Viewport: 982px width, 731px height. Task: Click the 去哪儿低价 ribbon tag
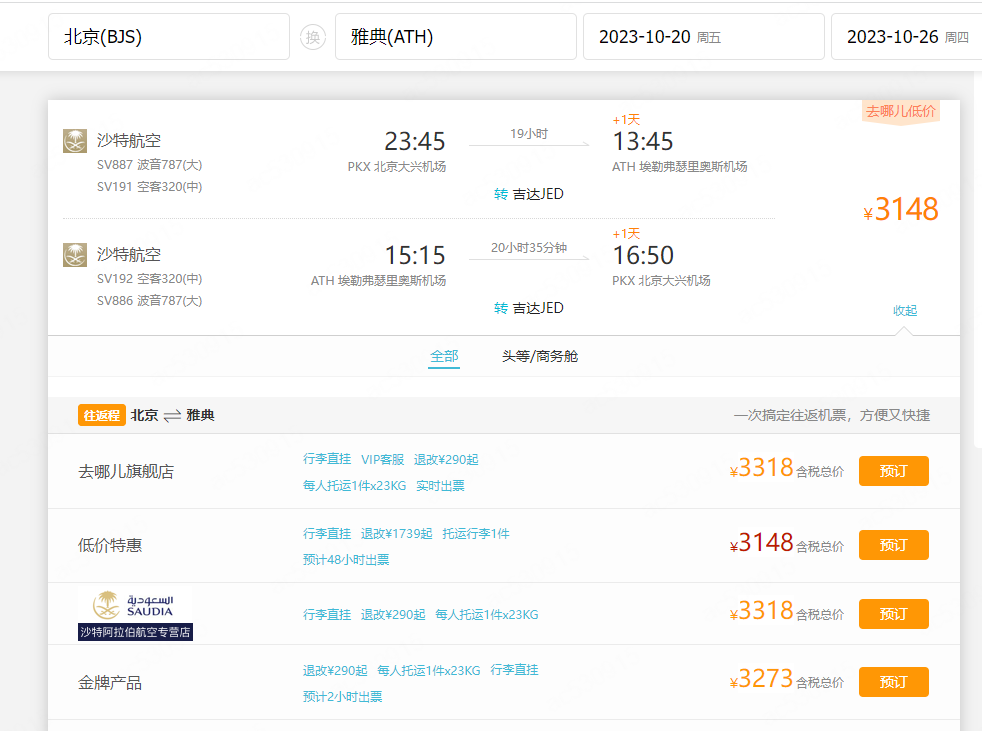pos(901,112)
